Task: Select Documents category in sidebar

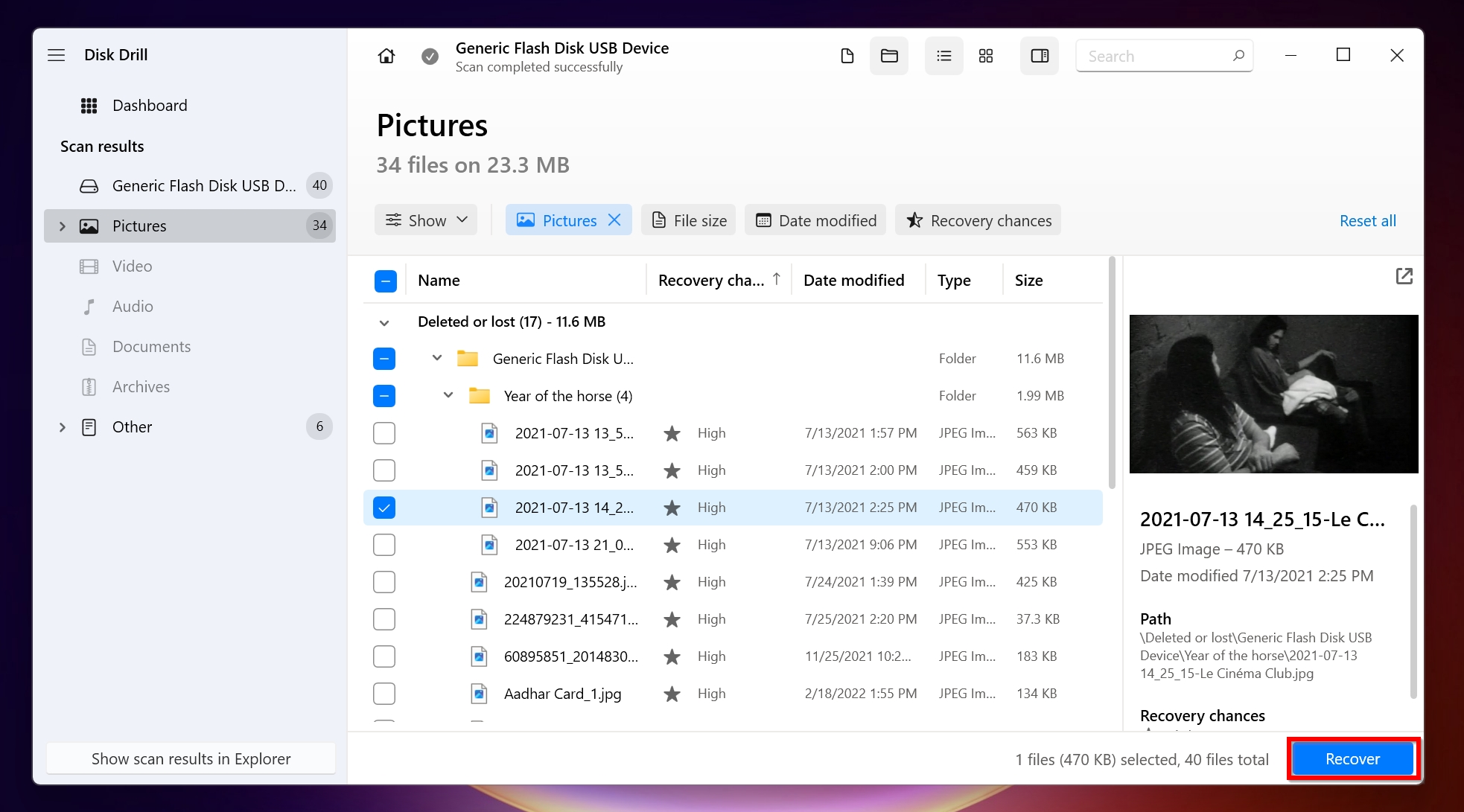Action: click(x=190, y=347)
